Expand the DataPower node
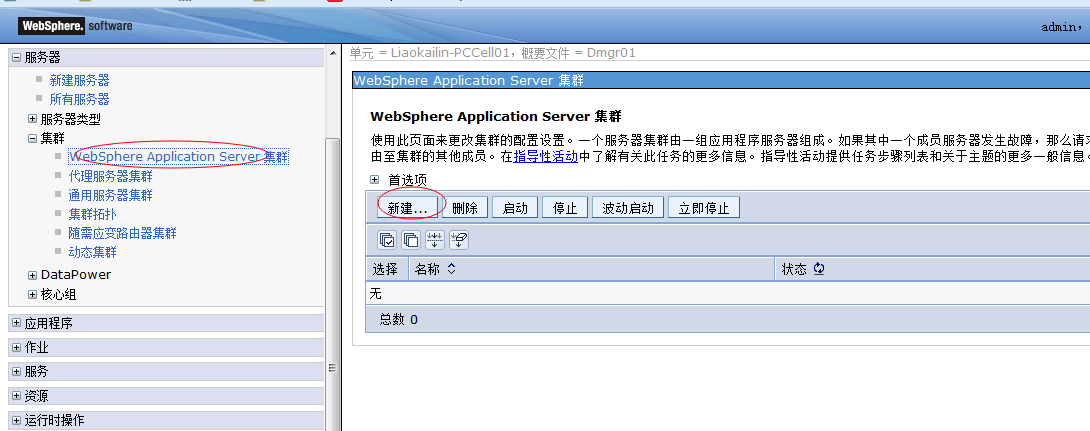Viewport: 1090px width, 431px height. [32, 275]
